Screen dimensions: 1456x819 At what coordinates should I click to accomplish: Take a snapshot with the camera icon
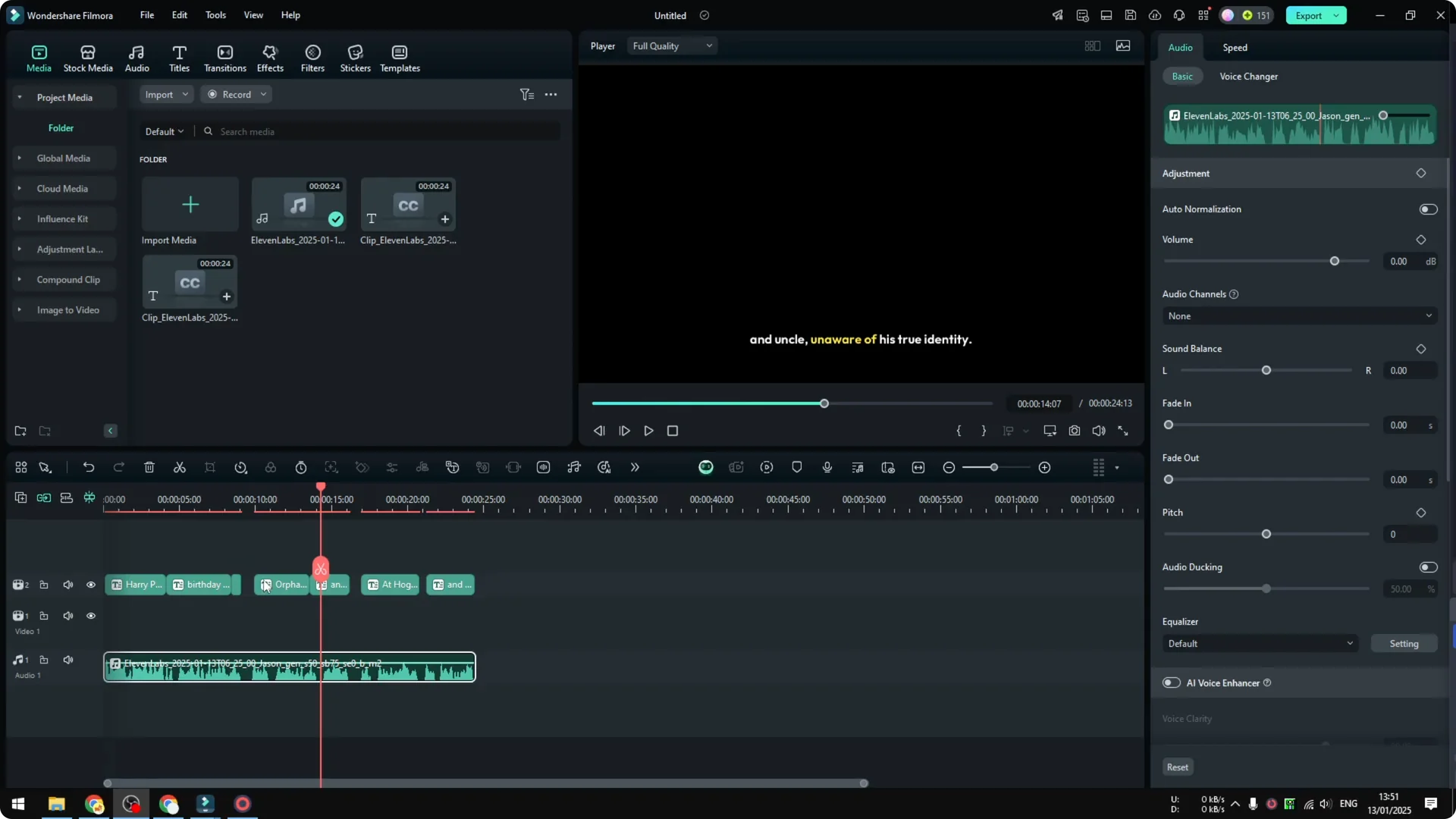pos(1075,431)
